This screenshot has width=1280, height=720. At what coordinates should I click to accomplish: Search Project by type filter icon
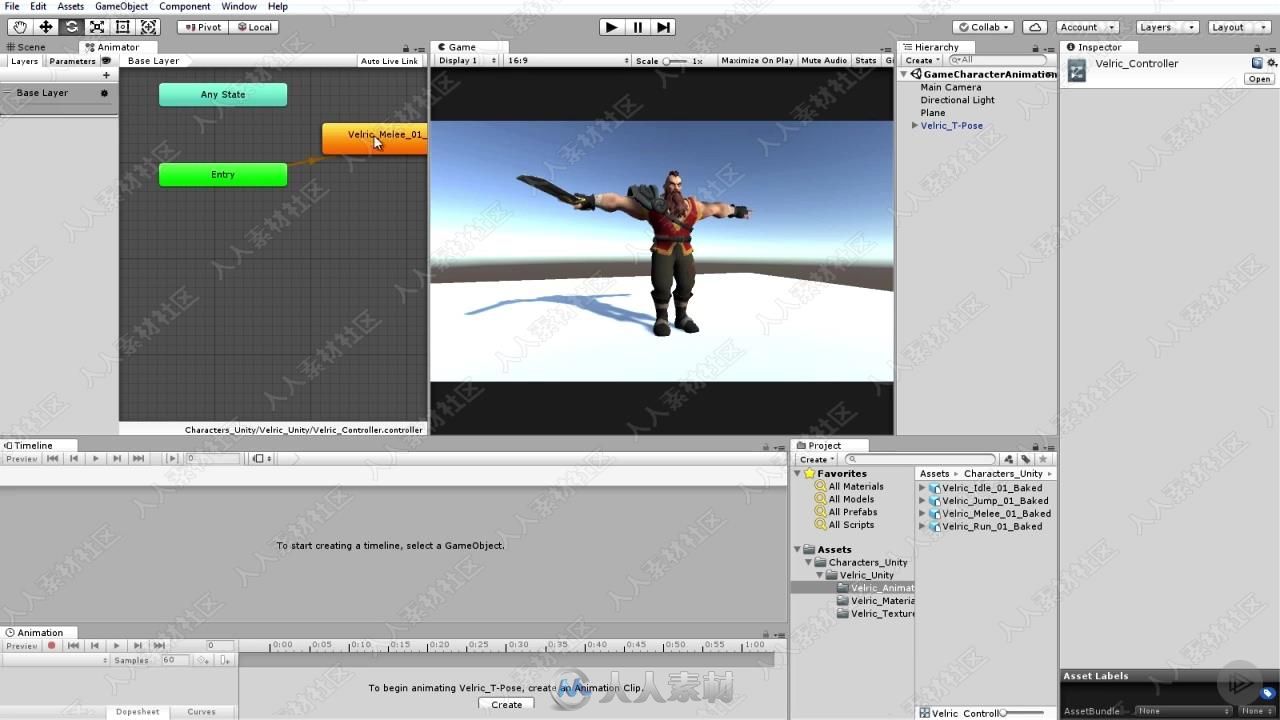point(1008,459)
